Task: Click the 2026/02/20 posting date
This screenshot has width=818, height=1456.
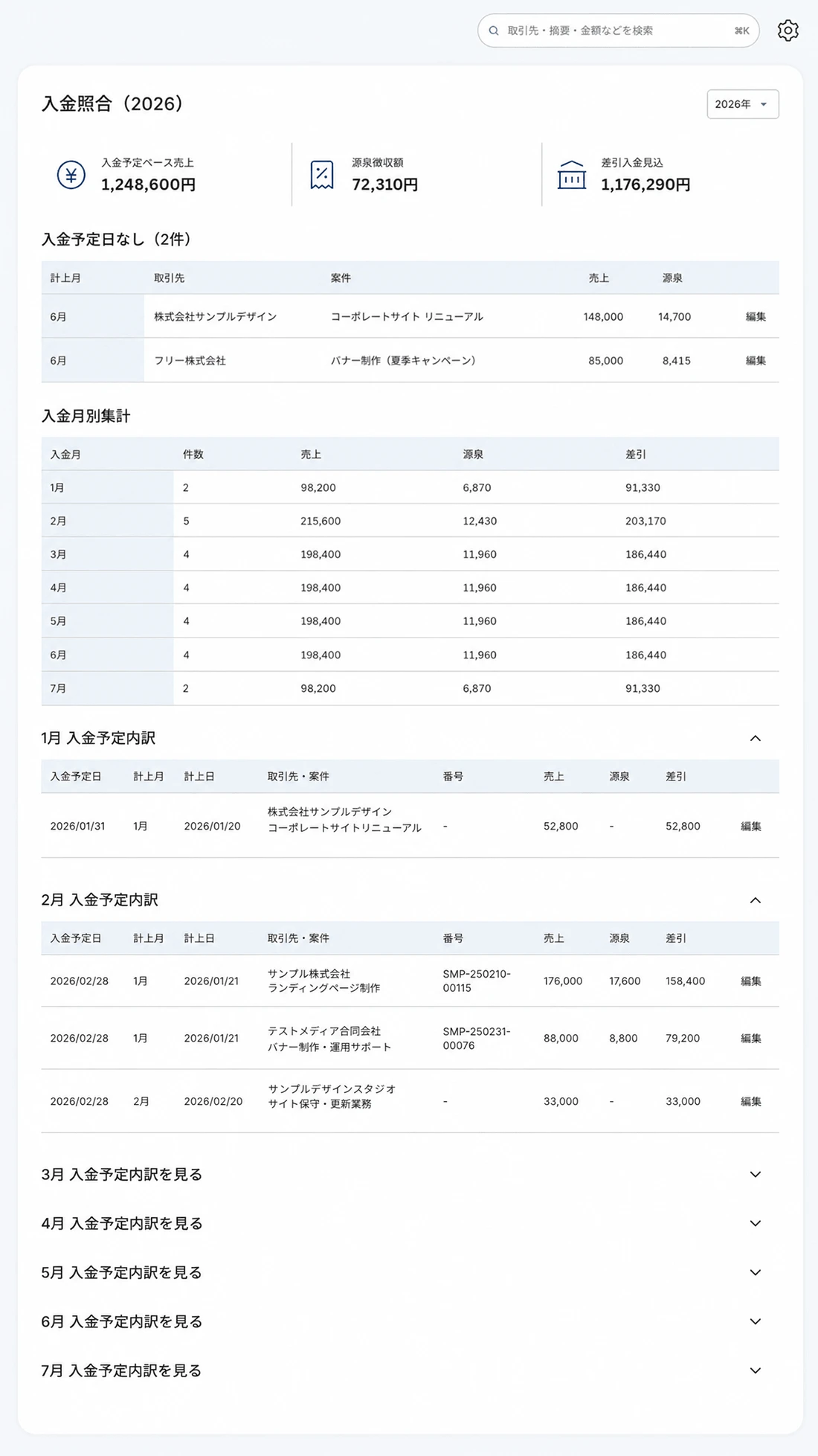Action: (x=213, y=1101)
